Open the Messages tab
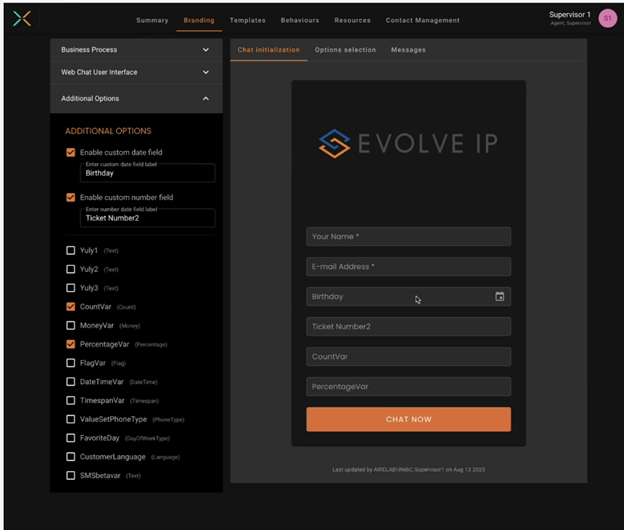624x530 pixels. pos(408,50)
